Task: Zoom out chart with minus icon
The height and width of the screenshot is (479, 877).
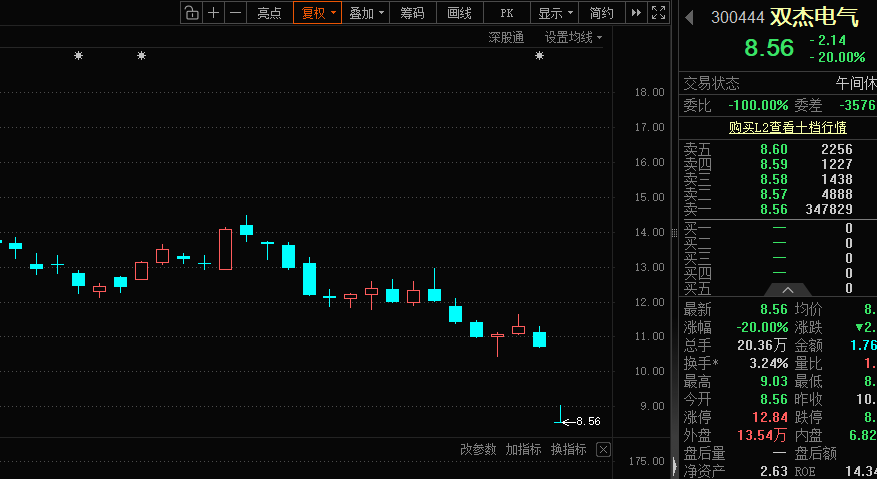Action: pos(236,13)
